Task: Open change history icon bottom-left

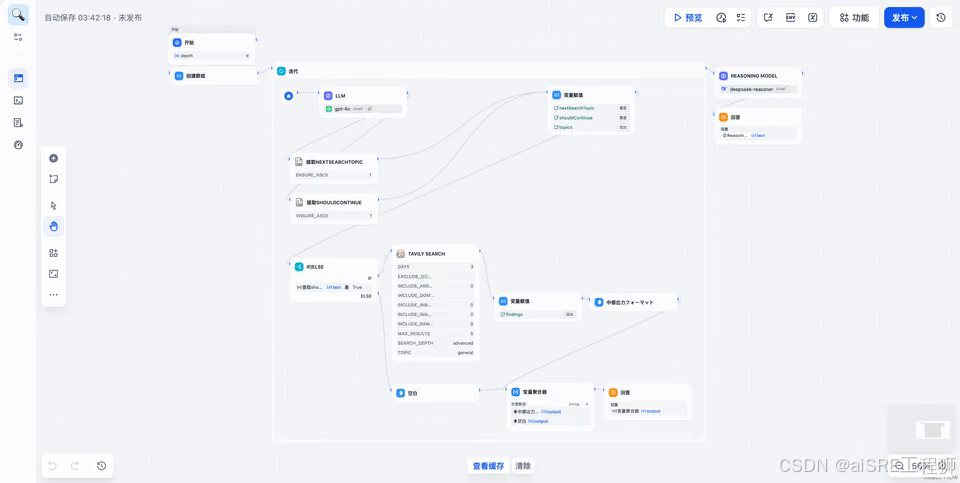Action: 102,466
